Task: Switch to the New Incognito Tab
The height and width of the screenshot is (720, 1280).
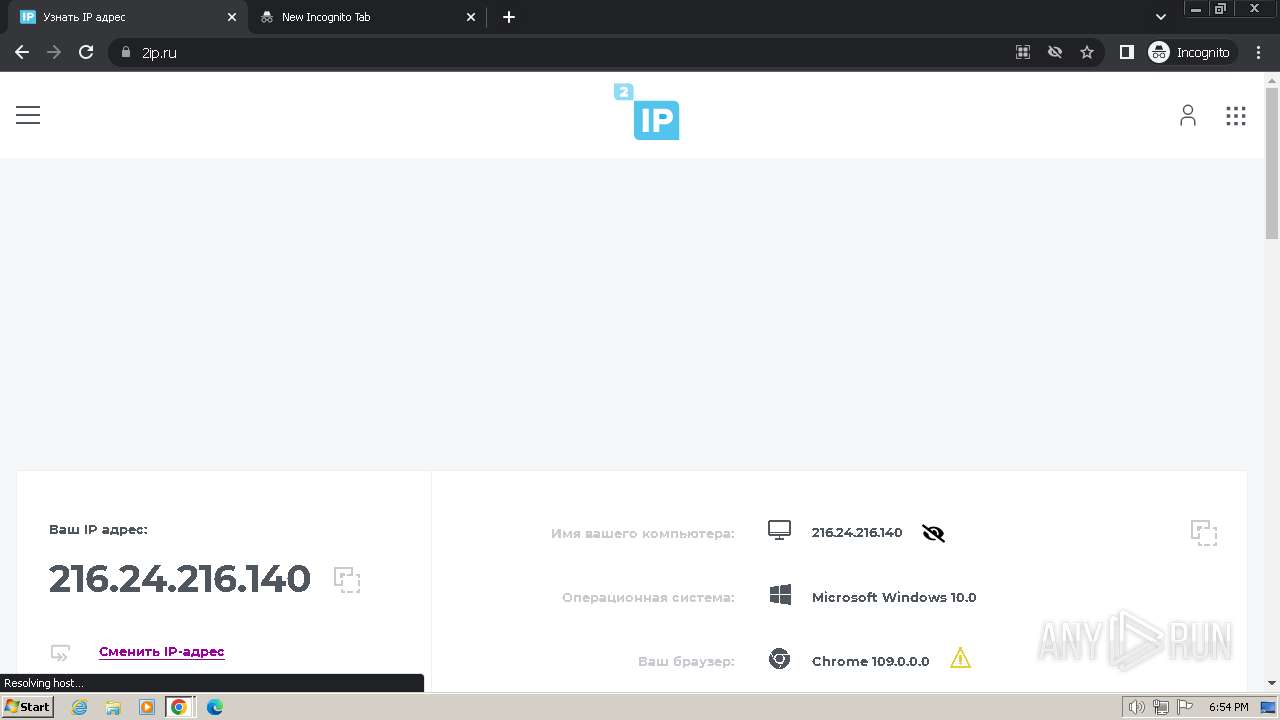Action: click(366, 17)
